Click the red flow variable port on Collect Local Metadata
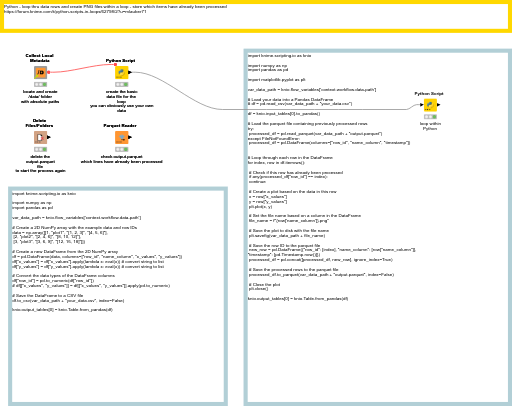Image resolution: width=512 pixels, height=406 pixels. pos(49,72)
